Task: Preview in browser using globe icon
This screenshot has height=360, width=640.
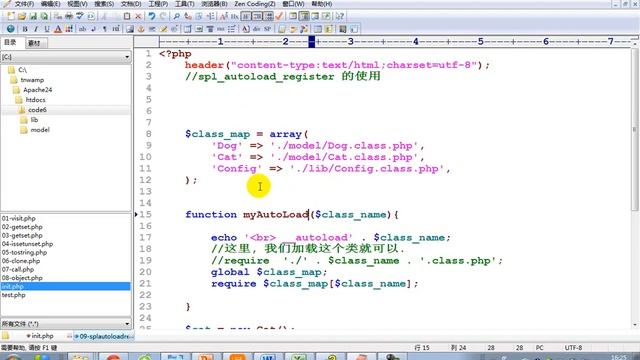Action: point(11,29)
